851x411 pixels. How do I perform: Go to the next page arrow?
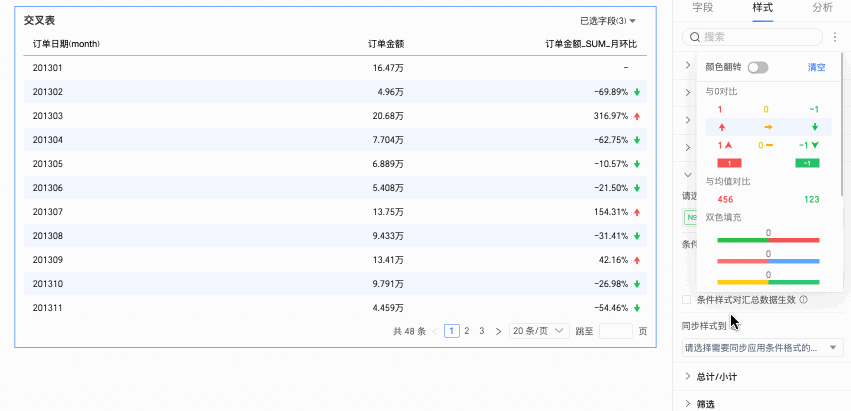click(x=498, y=331)
